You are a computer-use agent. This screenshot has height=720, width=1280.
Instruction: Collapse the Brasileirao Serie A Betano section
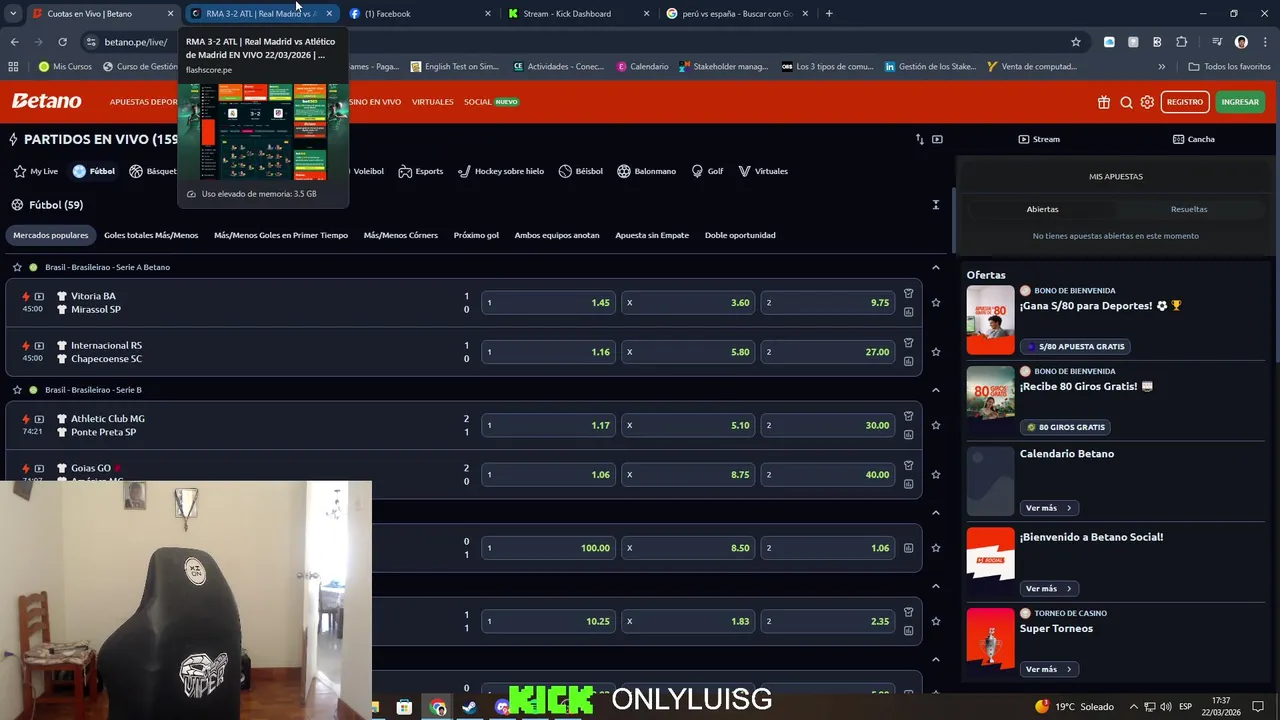pyautogui.click(x=936, y=267)
